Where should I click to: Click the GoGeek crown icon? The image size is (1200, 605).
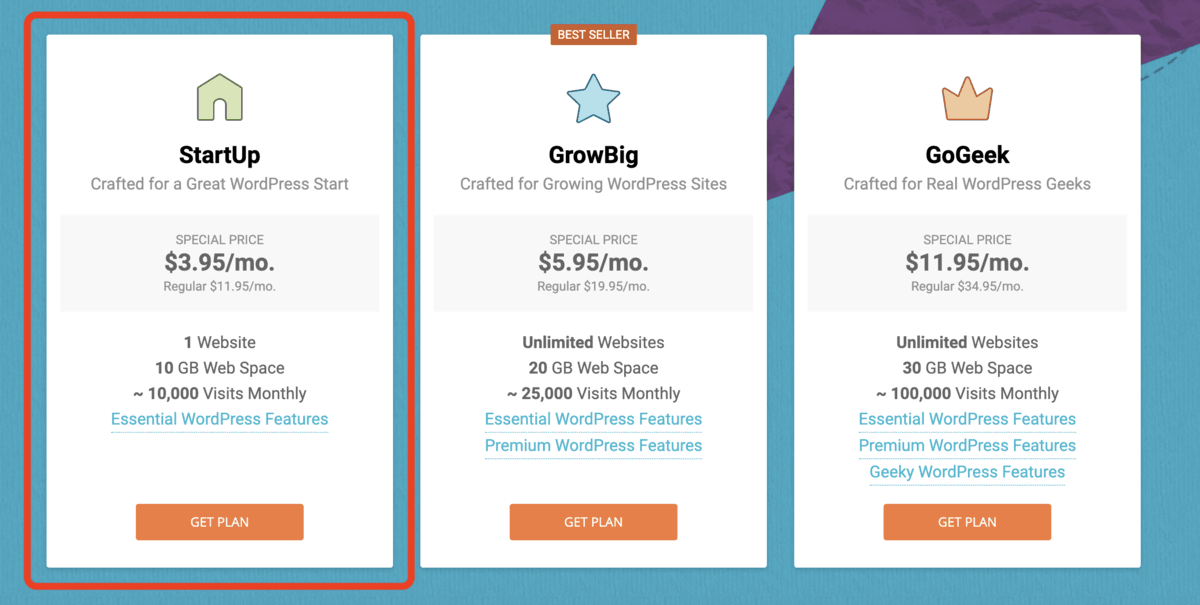pos(967,96)
